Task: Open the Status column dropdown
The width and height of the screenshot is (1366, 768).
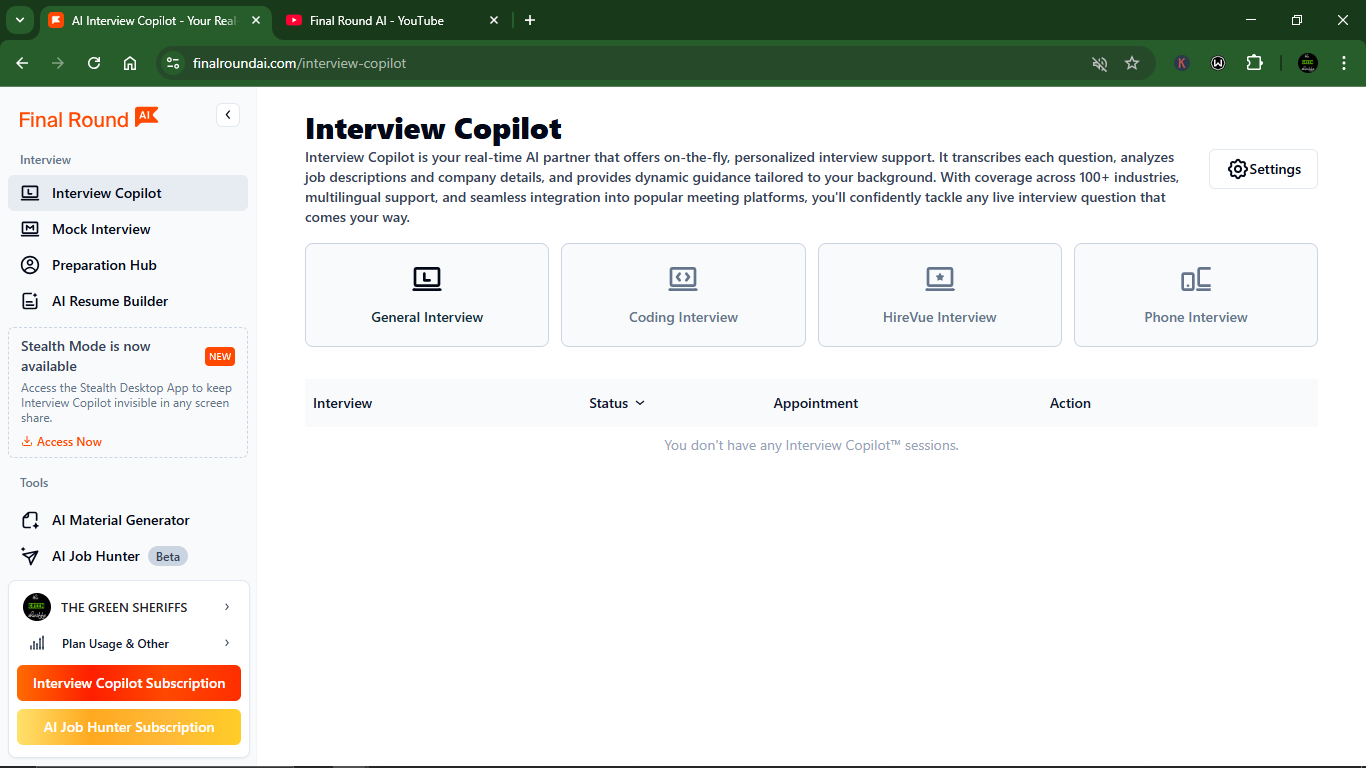Action: [617, 403]
